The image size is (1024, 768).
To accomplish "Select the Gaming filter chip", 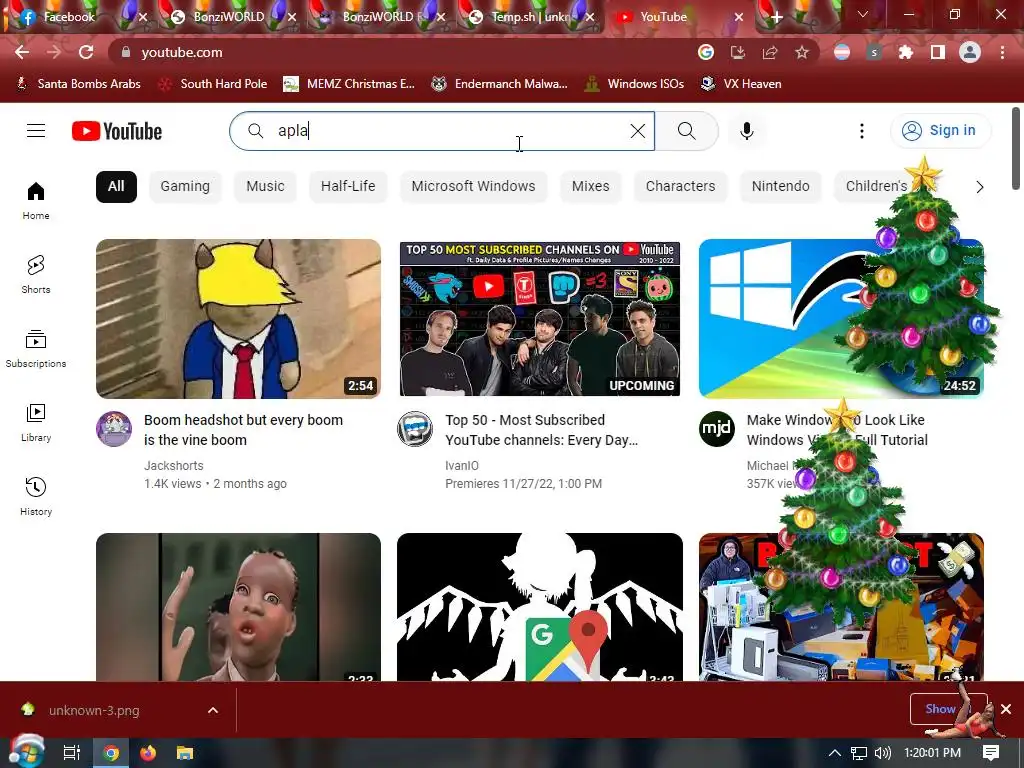I will [x=185, y=186].
